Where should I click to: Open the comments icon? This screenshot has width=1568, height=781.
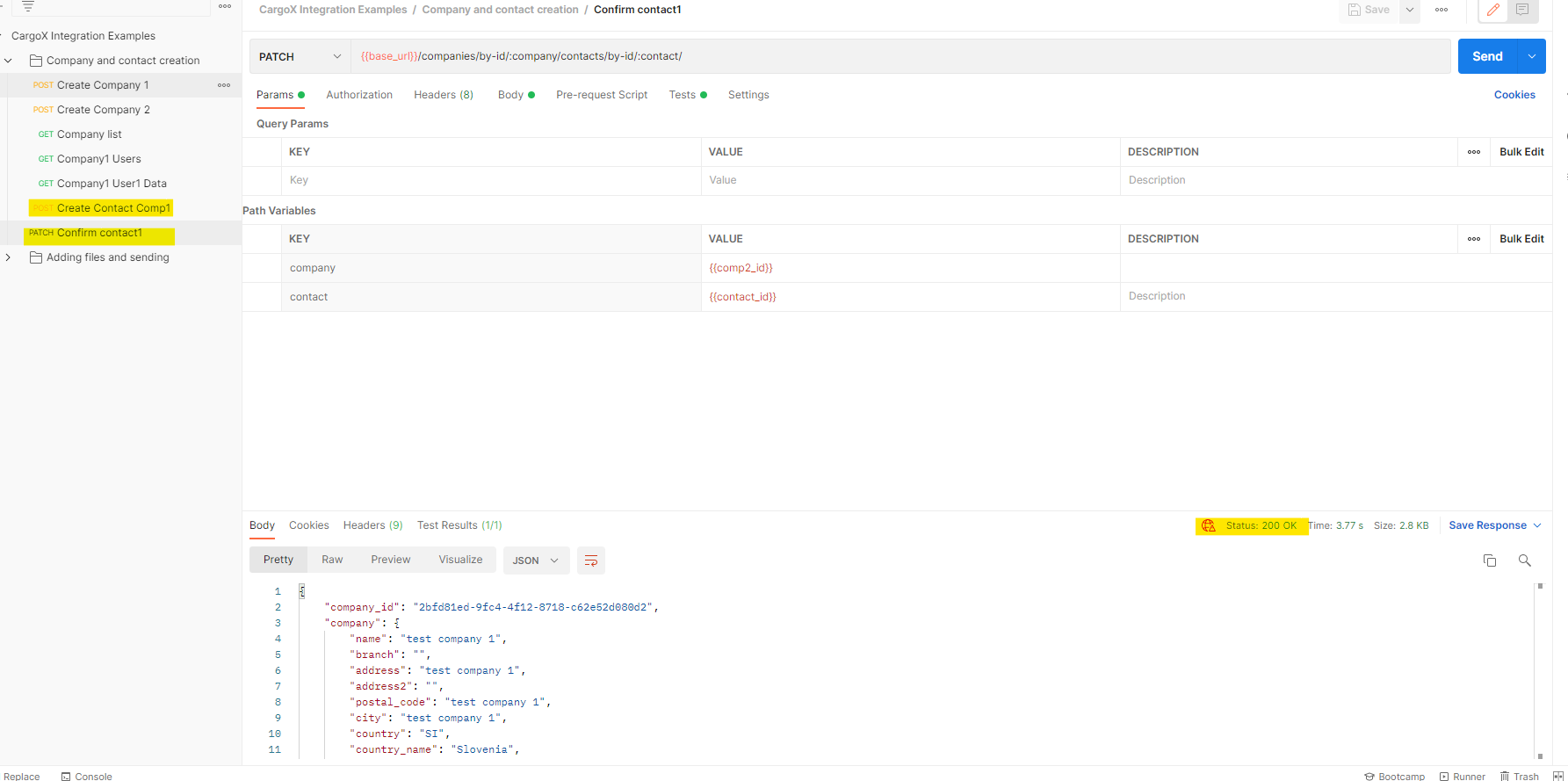point(1522,10)
